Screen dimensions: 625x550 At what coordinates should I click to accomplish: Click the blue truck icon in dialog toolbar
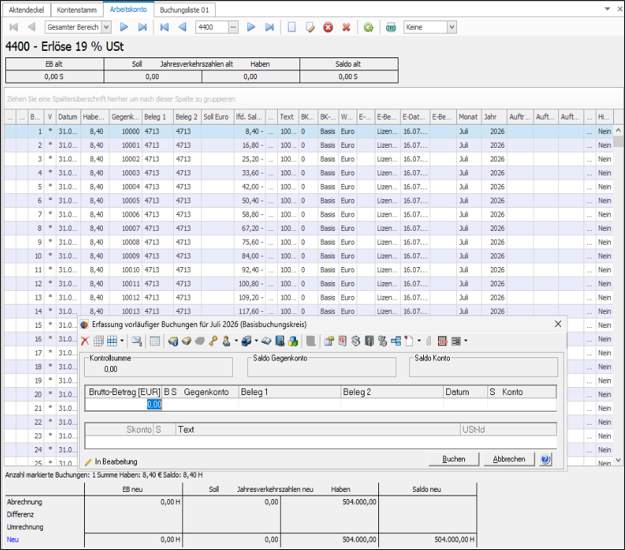(246, 341)
